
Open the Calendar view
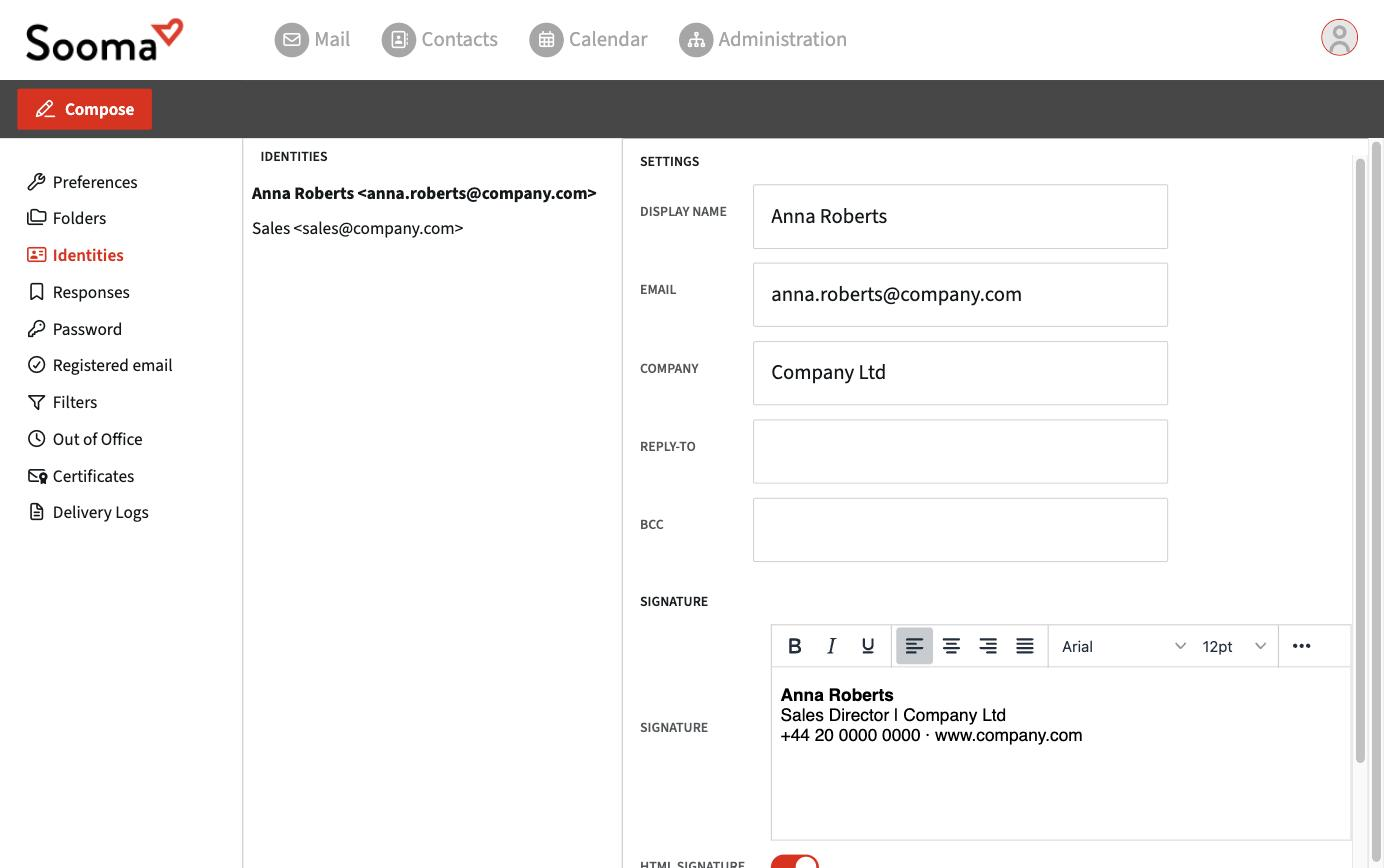588,40
